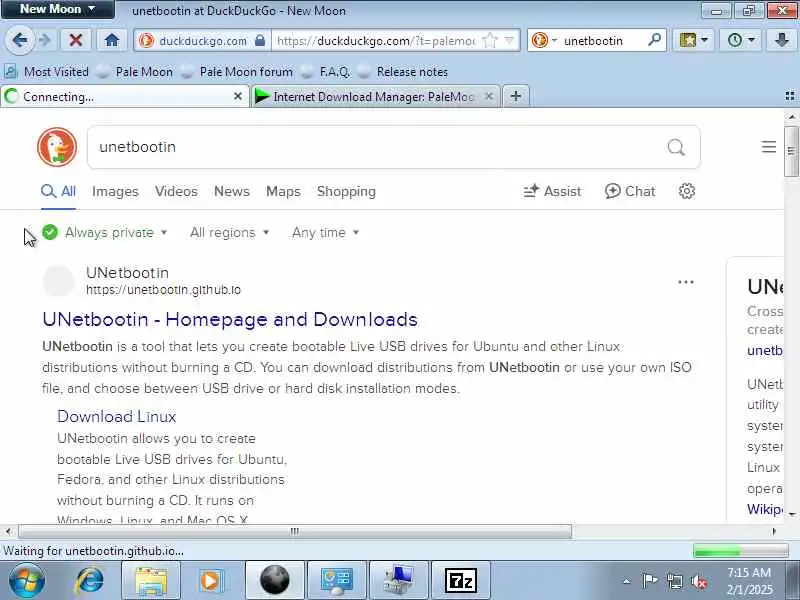Open a new tab with plus button
The width and height of the screenshot is (800, 600).
coord(516,96)
